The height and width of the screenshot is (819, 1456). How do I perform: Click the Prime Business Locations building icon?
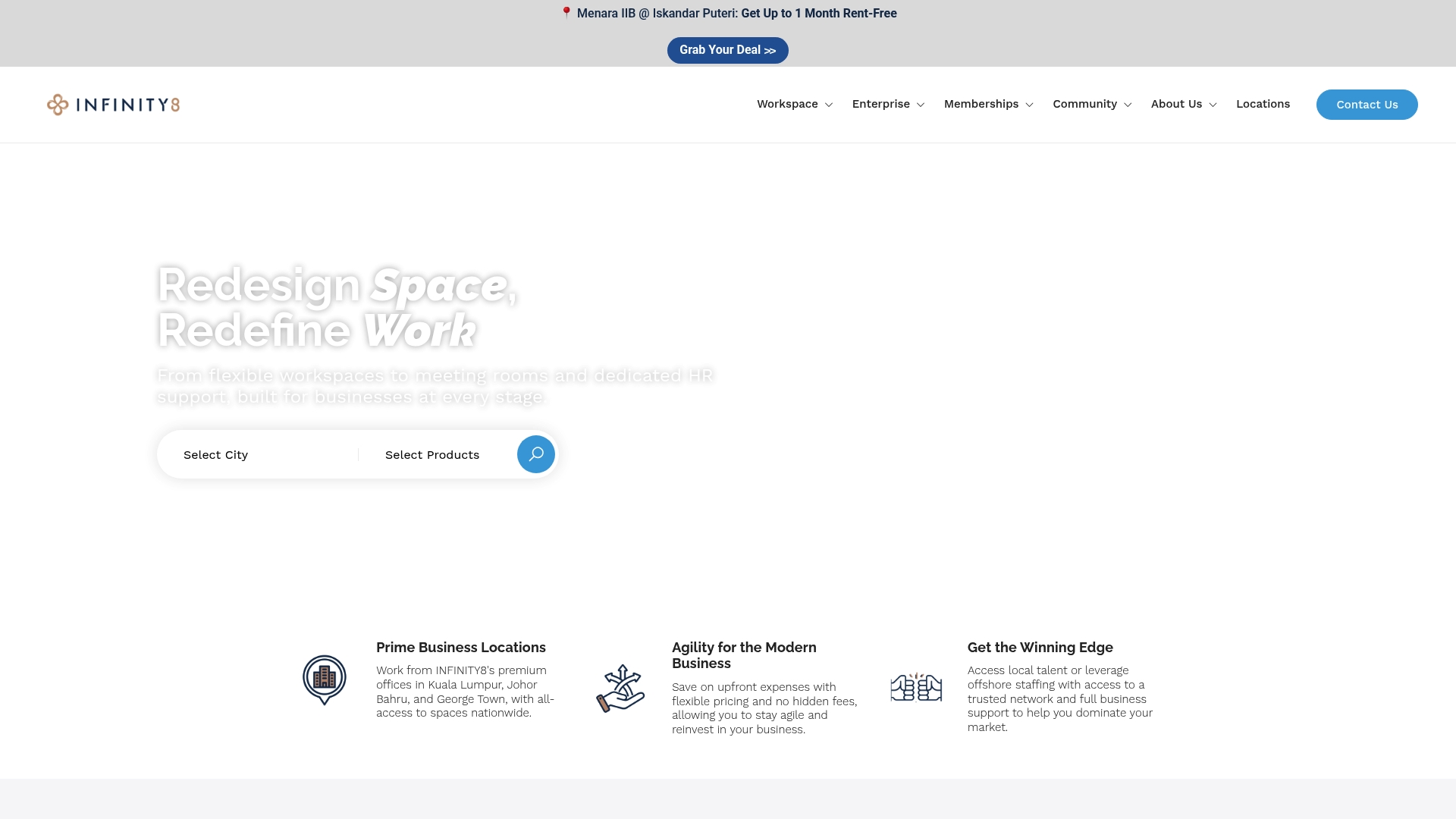click(325, 680)
